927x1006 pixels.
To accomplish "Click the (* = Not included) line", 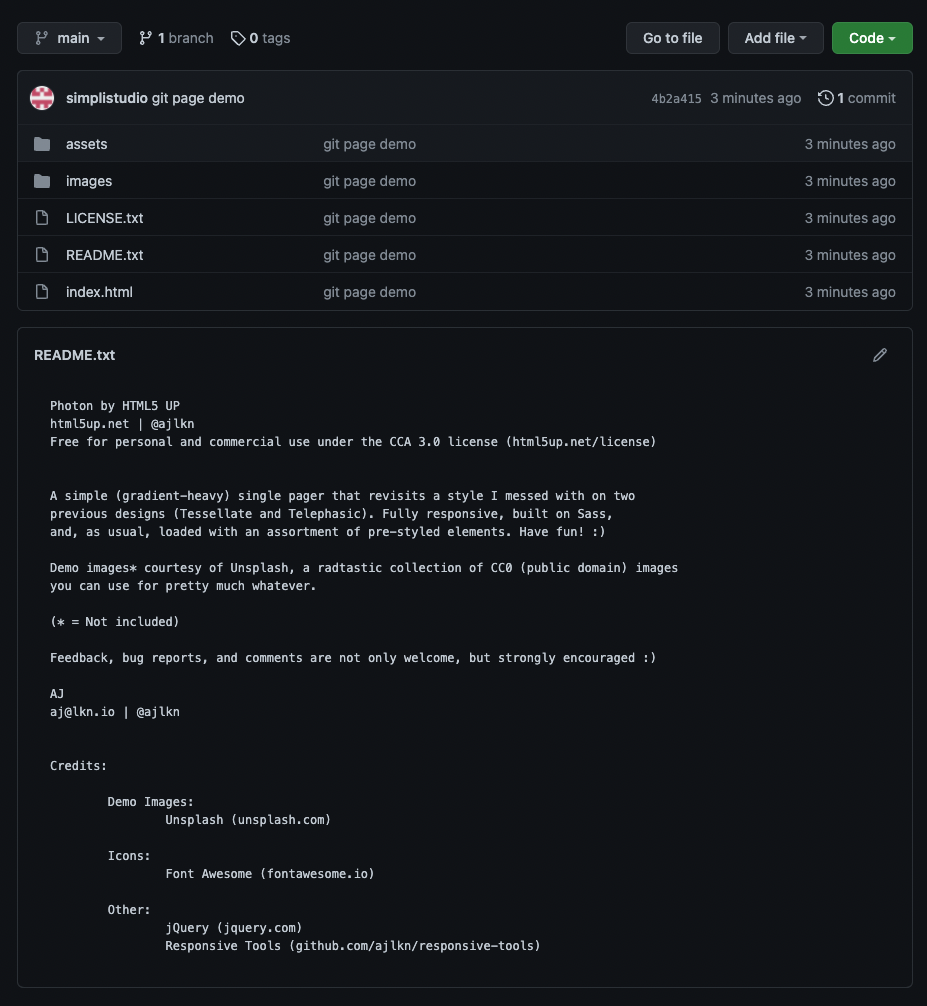I will click(115, 622).
